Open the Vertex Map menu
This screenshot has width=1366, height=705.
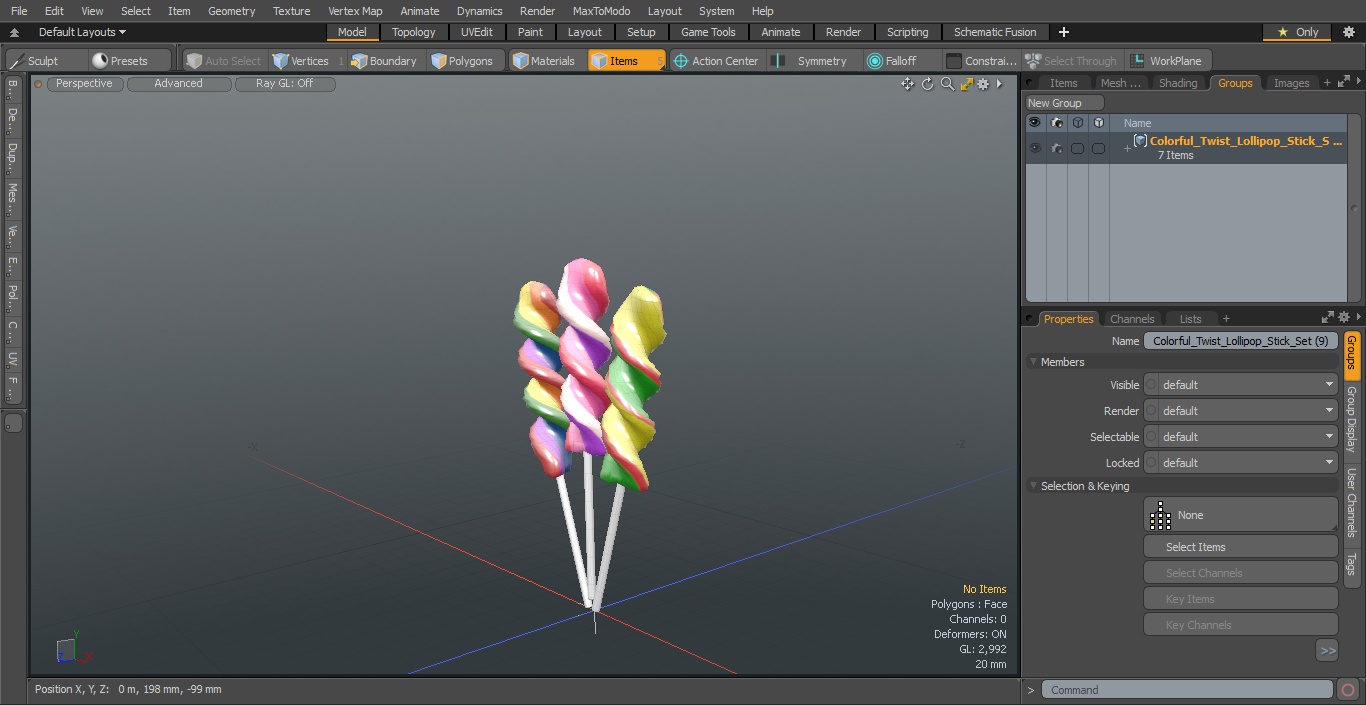(x=355, y=11)
